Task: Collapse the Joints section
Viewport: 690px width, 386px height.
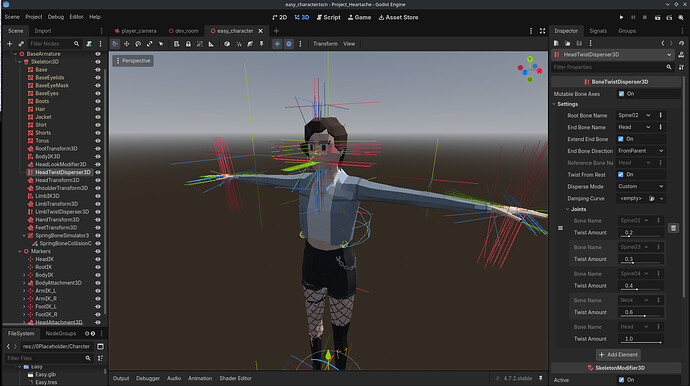Action: pyautogui.click(x=567, y=210)
